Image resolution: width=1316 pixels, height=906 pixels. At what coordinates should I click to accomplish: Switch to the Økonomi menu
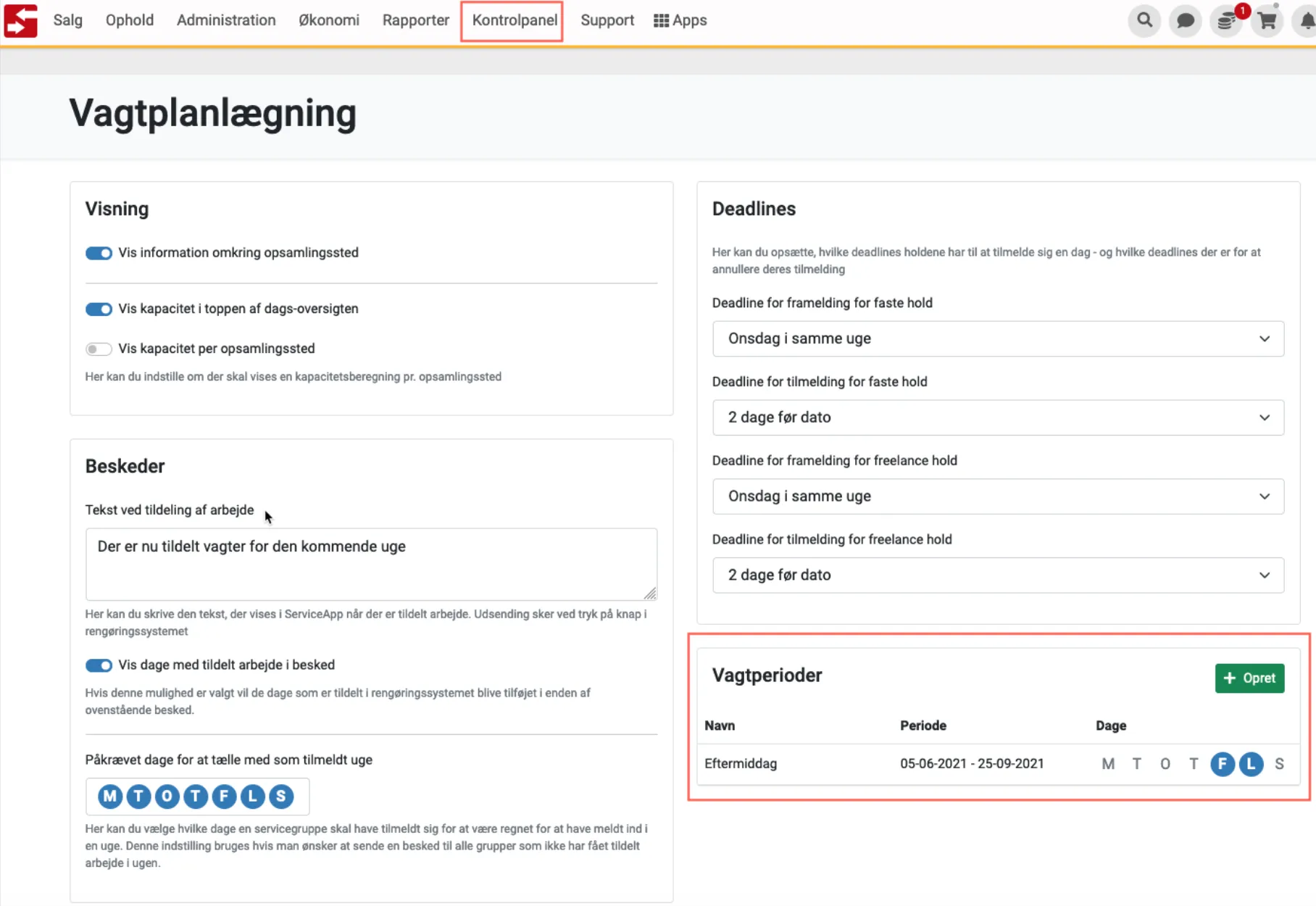click(329, 20)
